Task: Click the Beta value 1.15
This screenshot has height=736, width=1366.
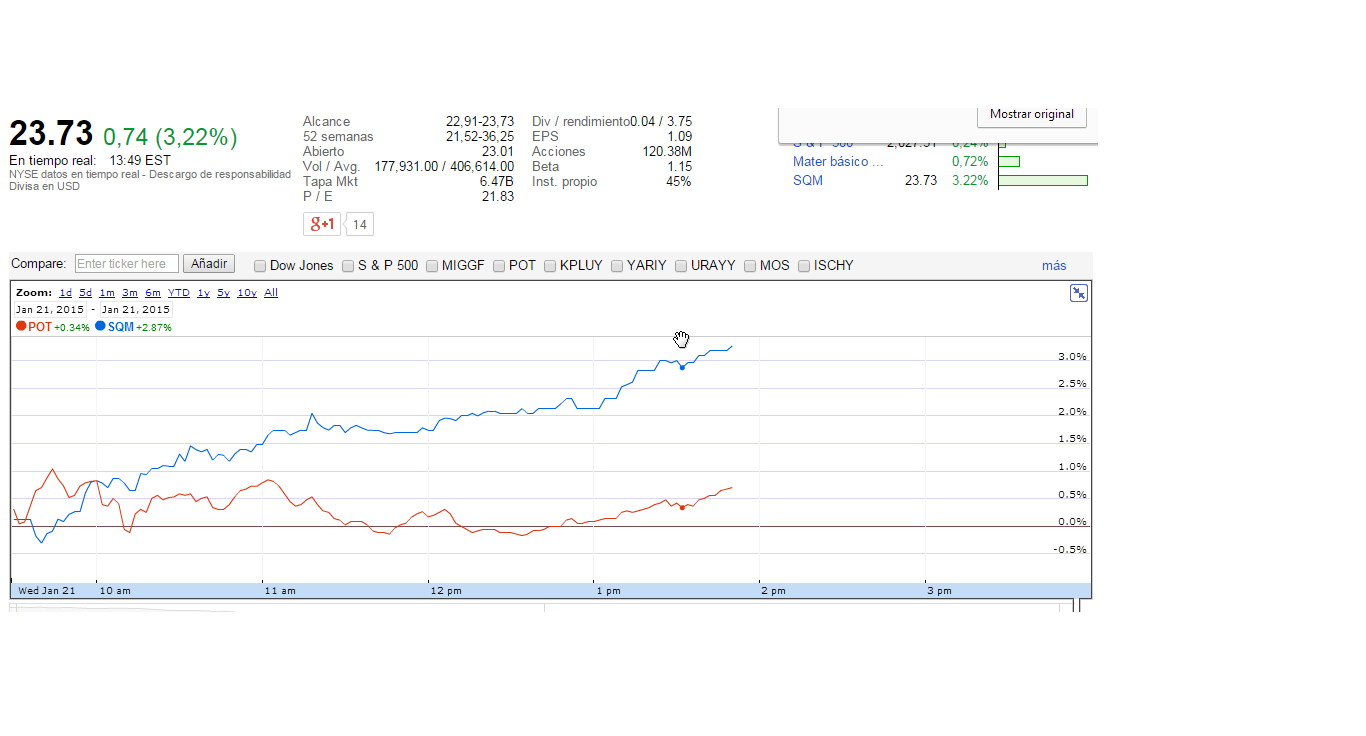Action: click(679, 167)
